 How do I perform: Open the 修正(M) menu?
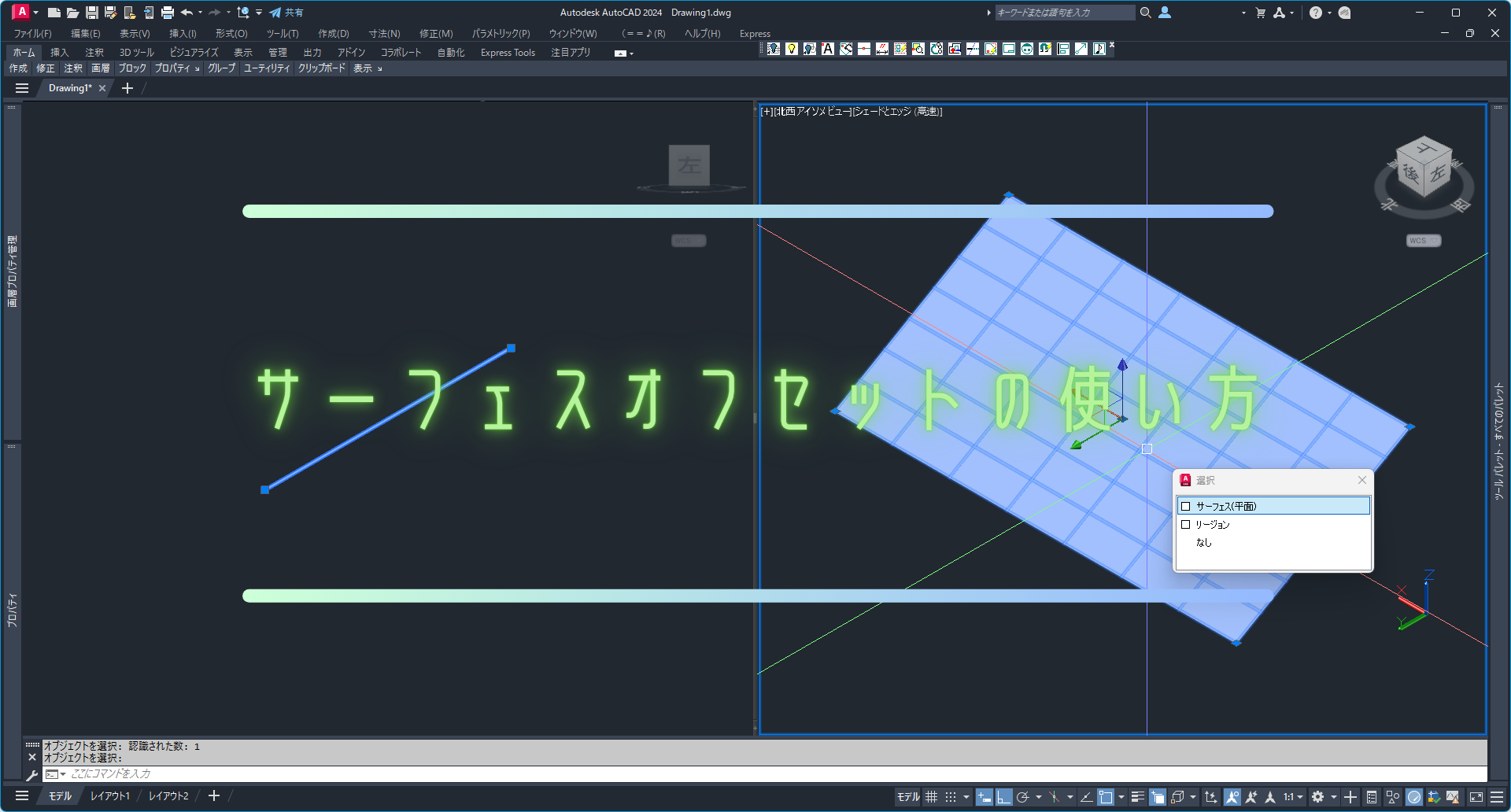[435, 34]
